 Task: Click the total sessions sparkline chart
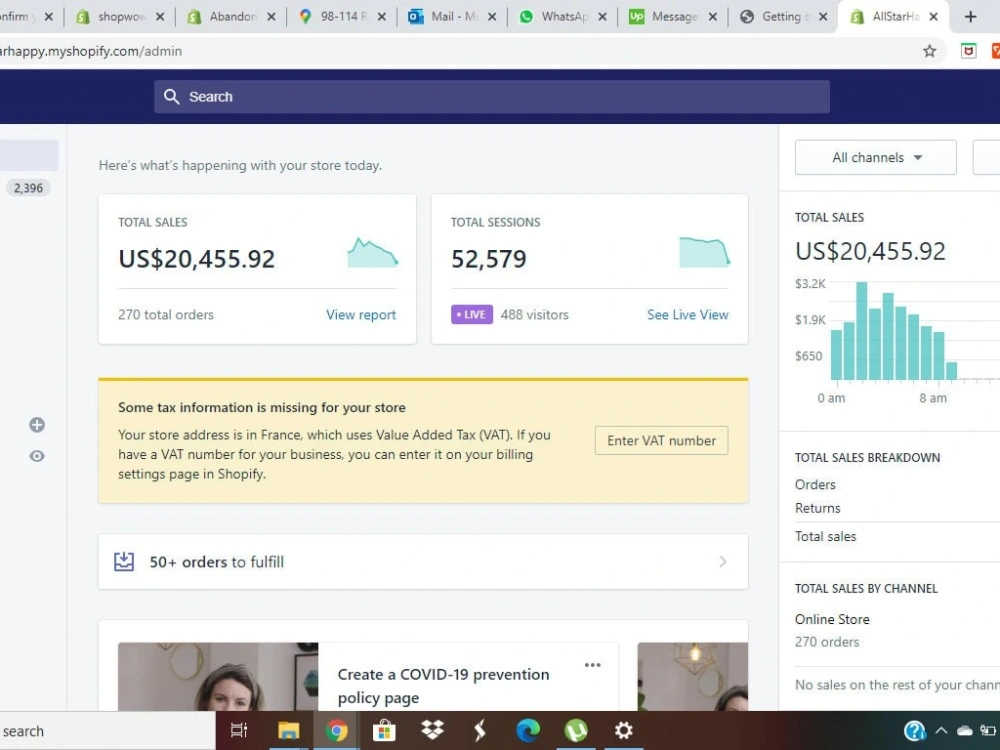click(x=705, y=252)
